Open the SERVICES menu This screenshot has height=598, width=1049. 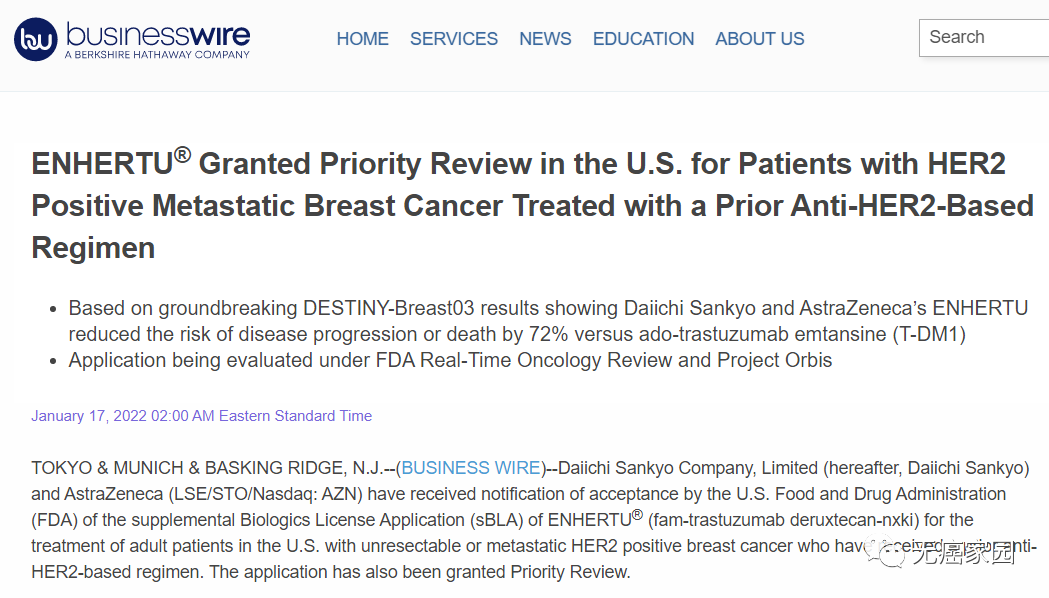click(x=453, y=39)
